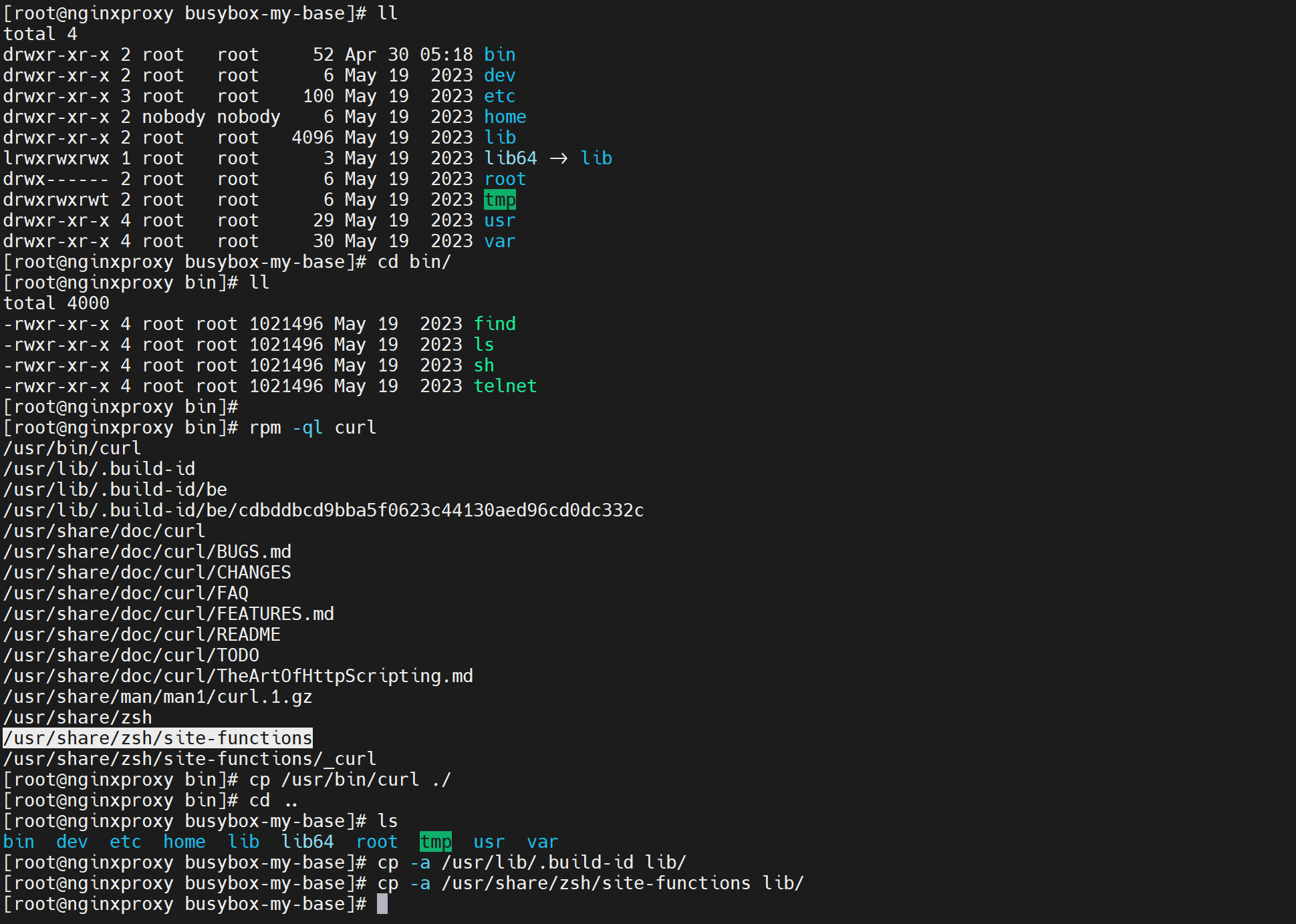The width and height of the screenshot is (1296, 924).
Task: Click the curl.1.gz man page path
Action: click(x=158, y=697)
